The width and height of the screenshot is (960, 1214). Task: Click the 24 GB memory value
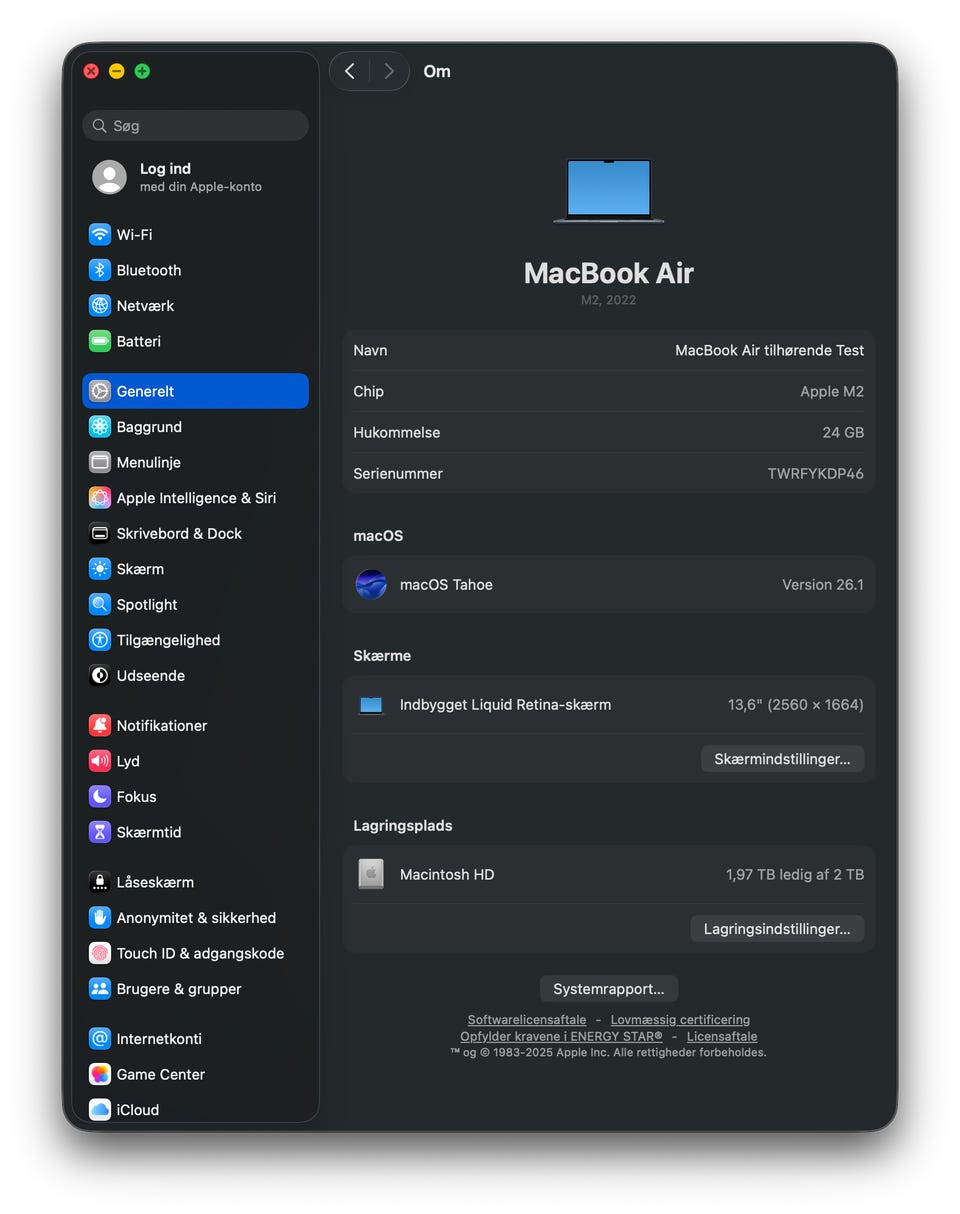point(844,433)
